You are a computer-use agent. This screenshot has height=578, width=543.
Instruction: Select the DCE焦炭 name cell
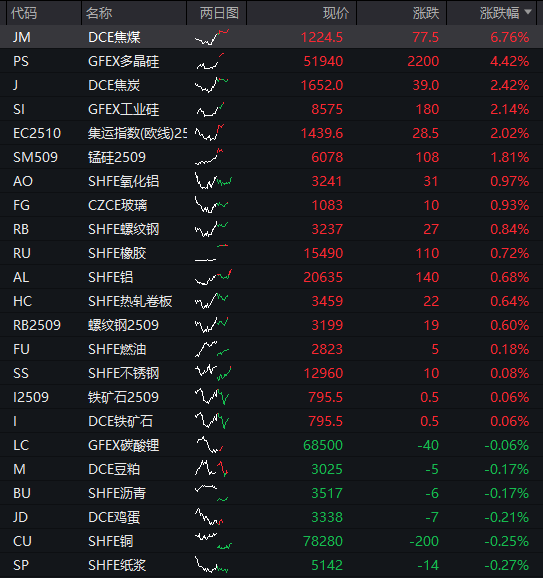coord(114,85)
